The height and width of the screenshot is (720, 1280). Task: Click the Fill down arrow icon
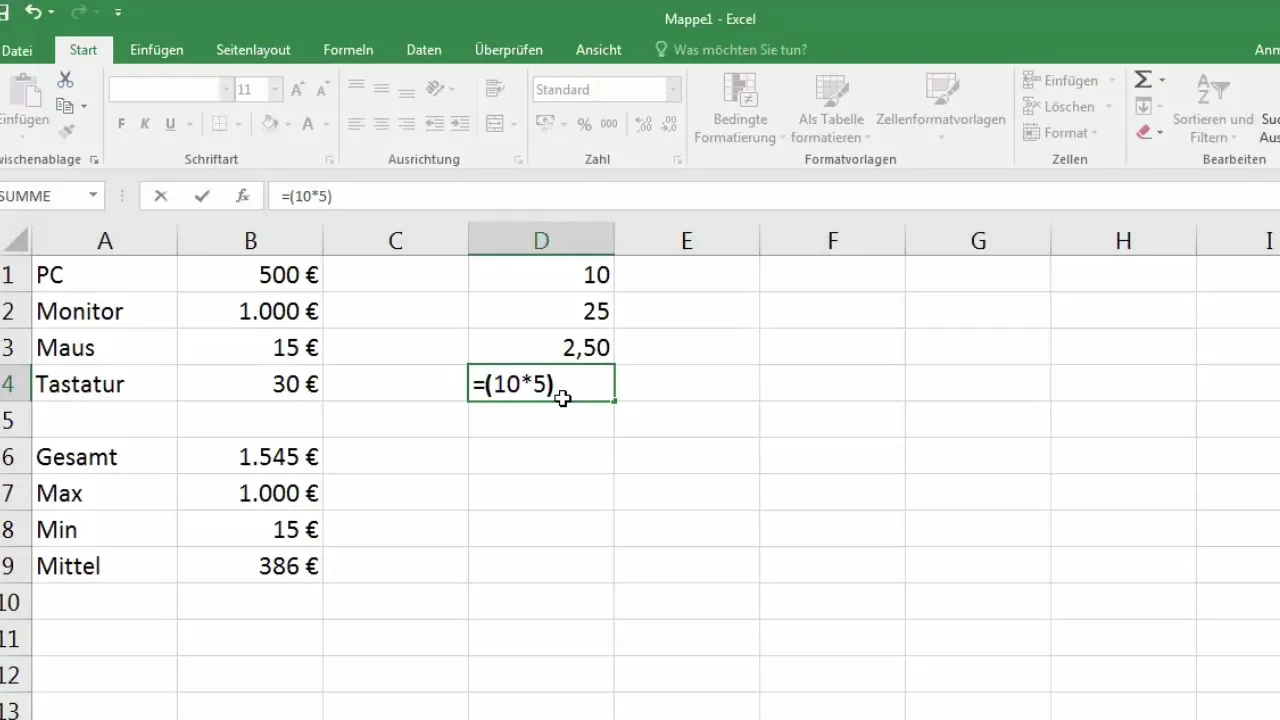(1144, 106)
